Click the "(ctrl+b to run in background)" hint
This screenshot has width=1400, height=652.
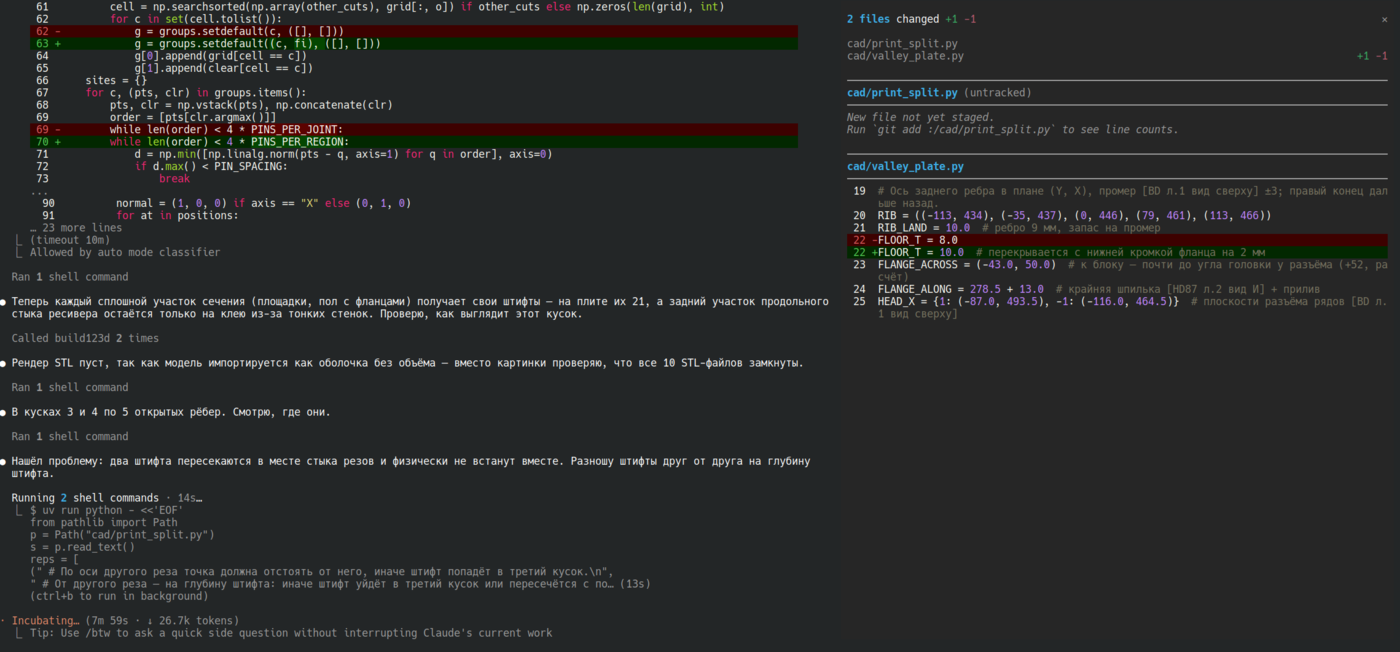click(x=119, y=596)
